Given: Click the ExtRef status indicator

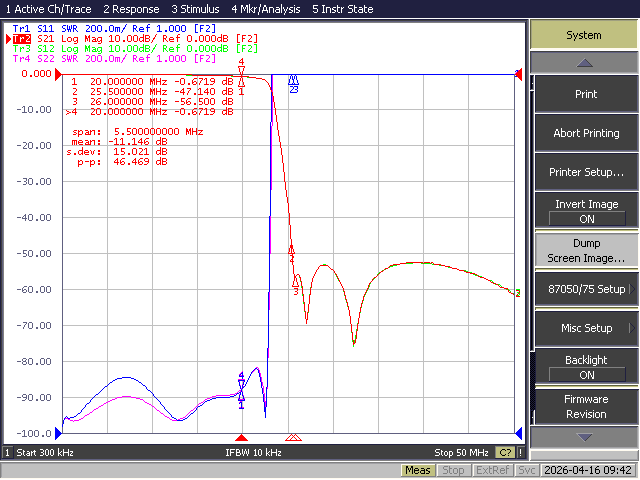Looking at the screenshot, I should tap(492, 471).
